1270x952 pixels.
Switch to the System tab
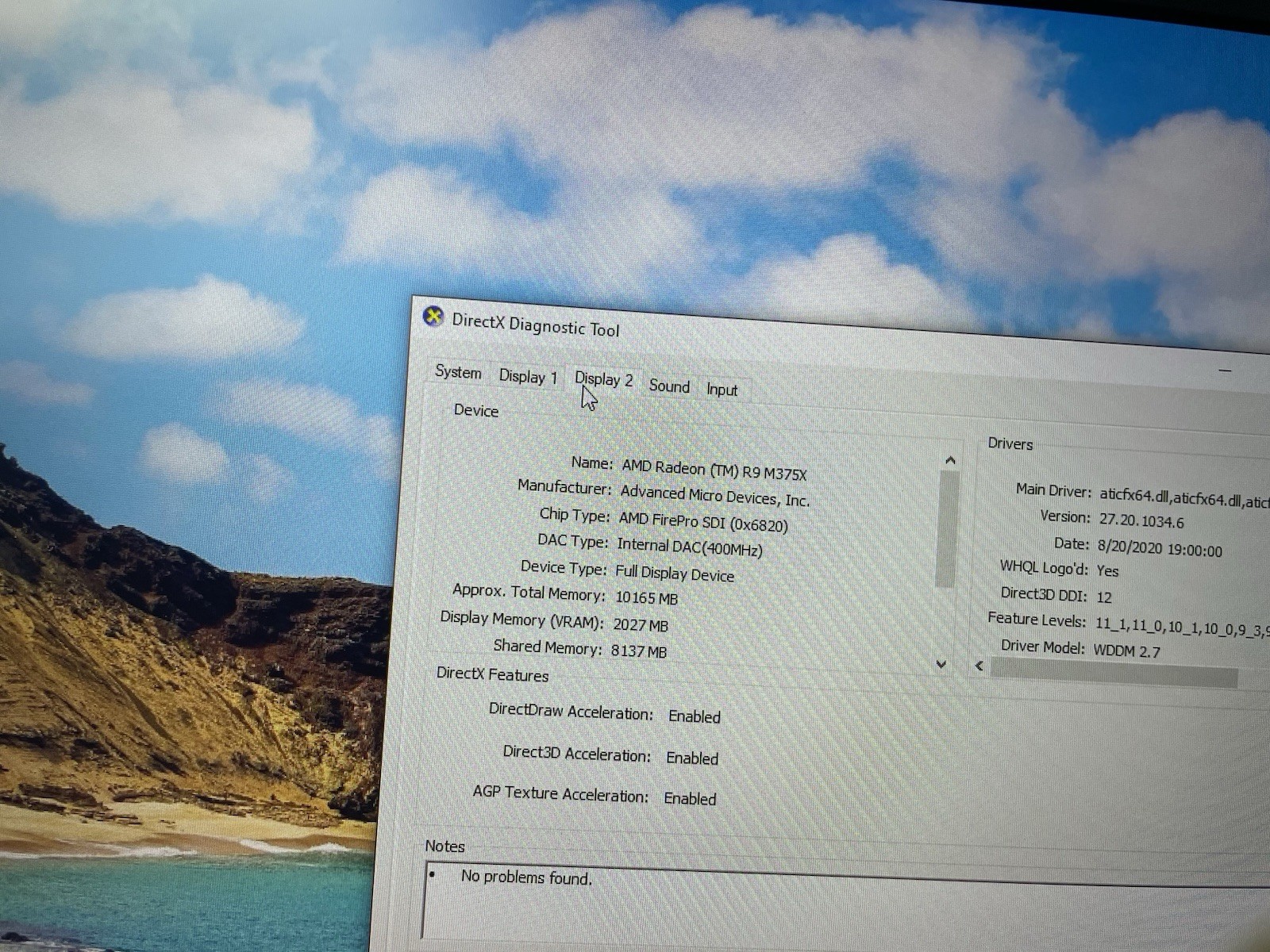(x=458, y=372)
